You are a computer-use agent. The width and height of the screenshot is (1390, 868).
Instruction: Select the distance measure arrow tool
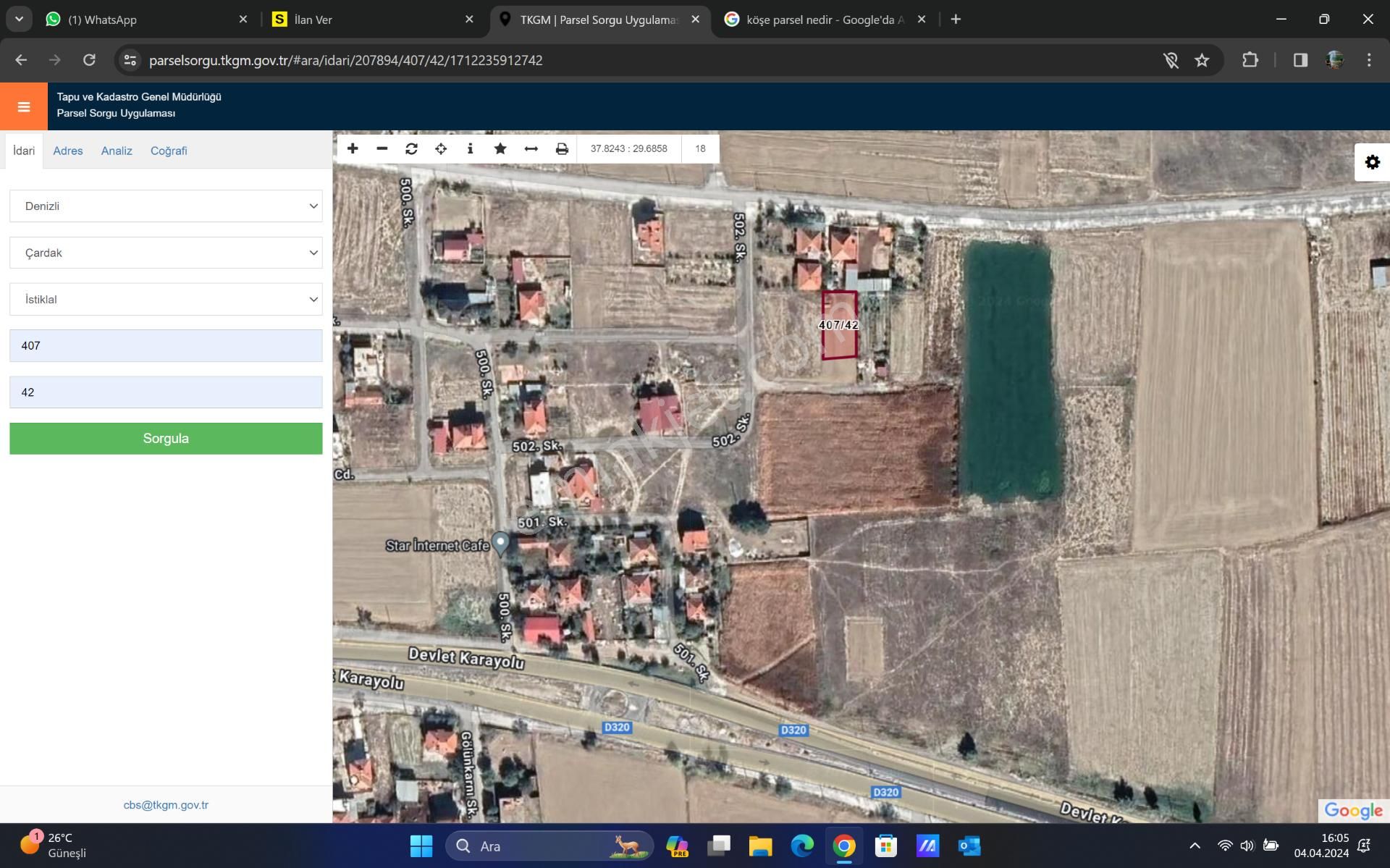531,148
